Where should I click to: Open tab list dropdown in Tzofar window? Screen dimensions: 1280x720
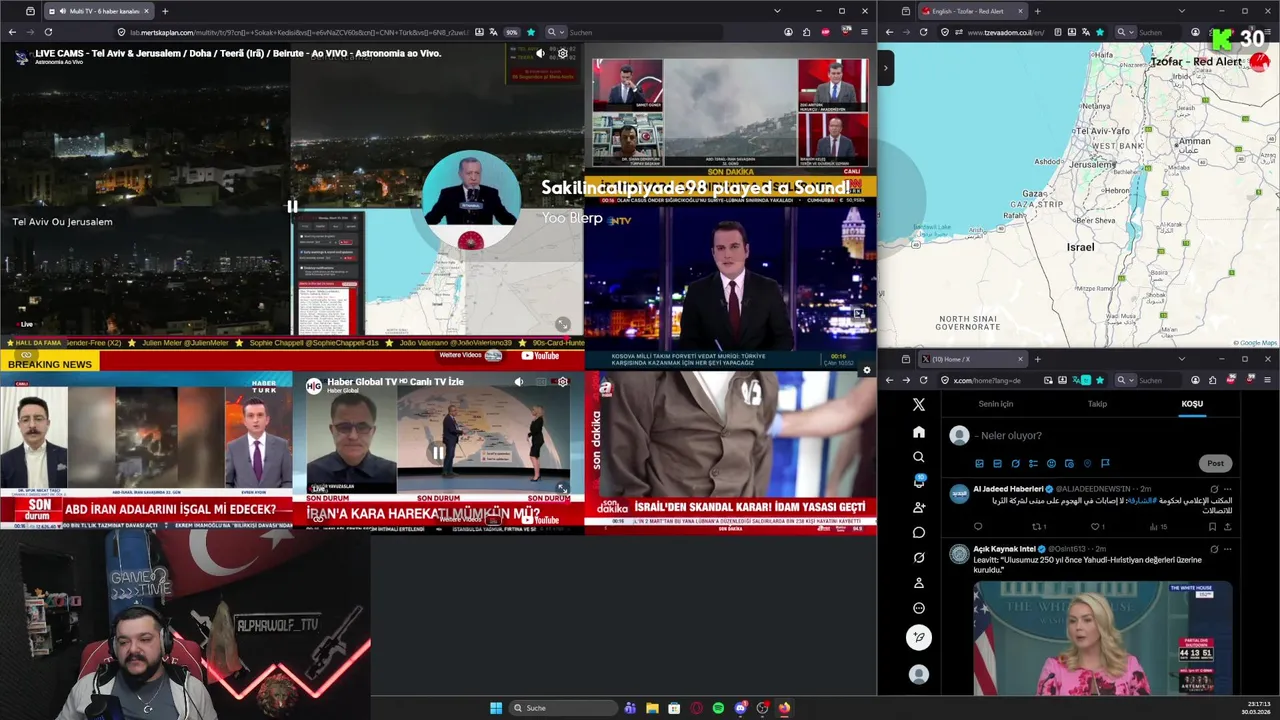(x=1181, y=11)
